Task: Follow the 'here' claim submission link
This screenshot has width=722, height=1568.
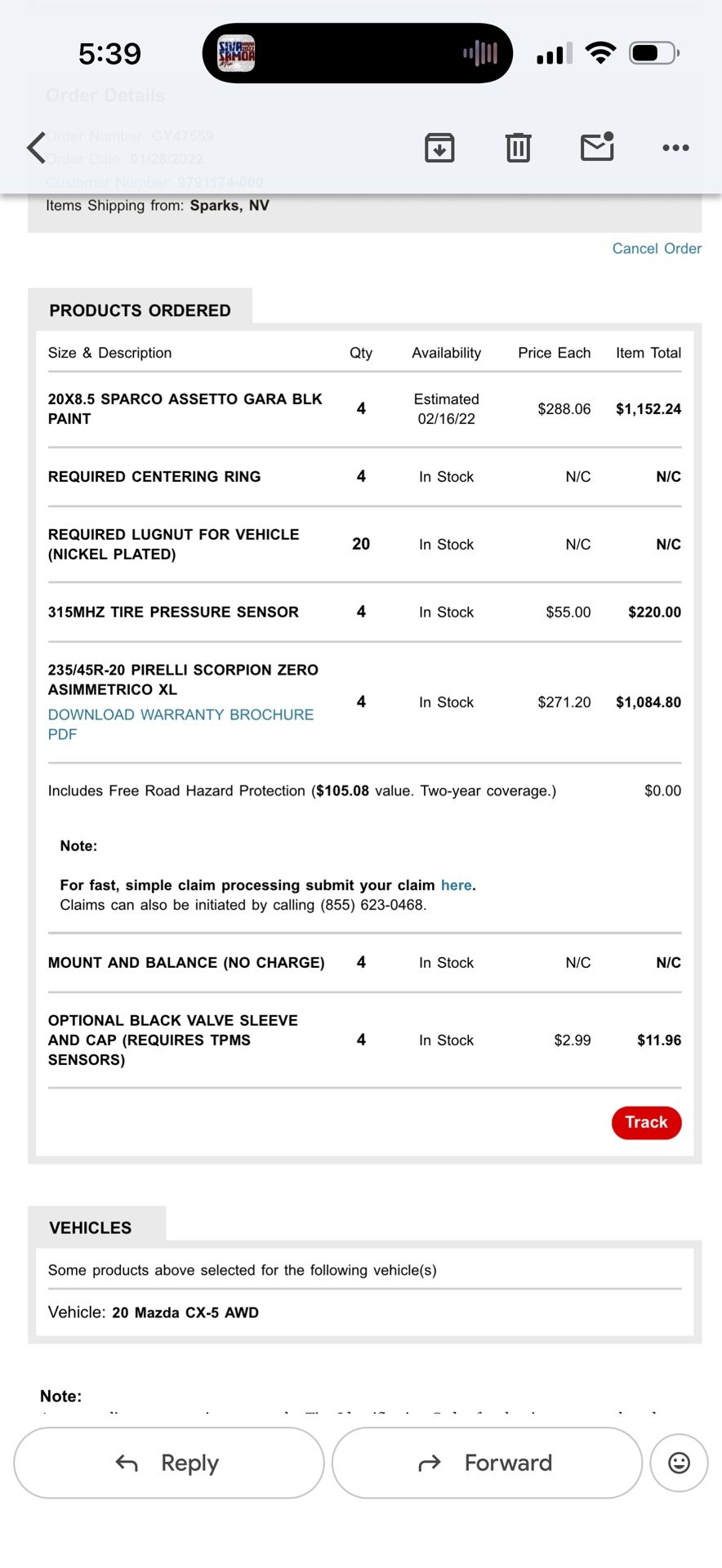Action: (x=456, y=885)
